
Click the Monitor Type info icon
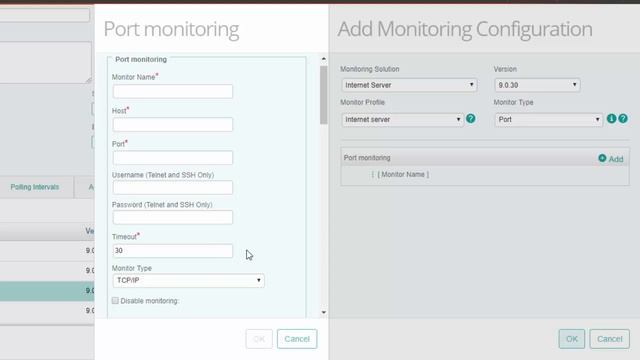(611, 119)
